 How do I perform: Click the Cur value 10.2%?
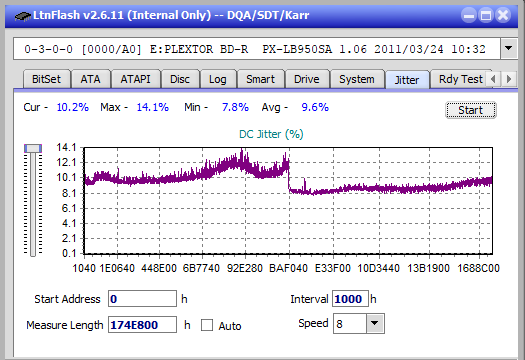click(x=73, y=107)
